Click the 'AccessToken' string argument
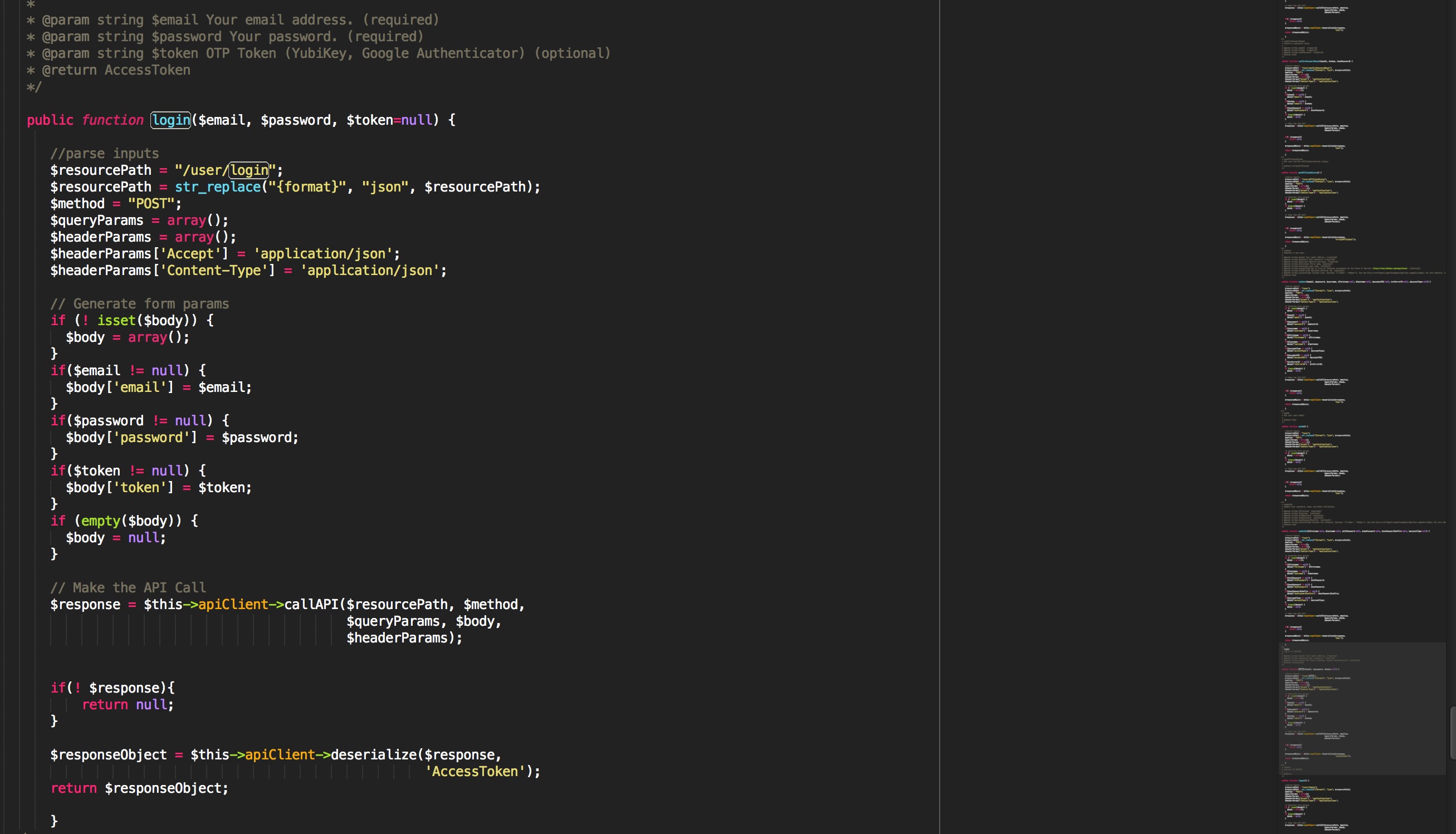This screenshot has width=1456, height=834. click(x=475, y=771)
